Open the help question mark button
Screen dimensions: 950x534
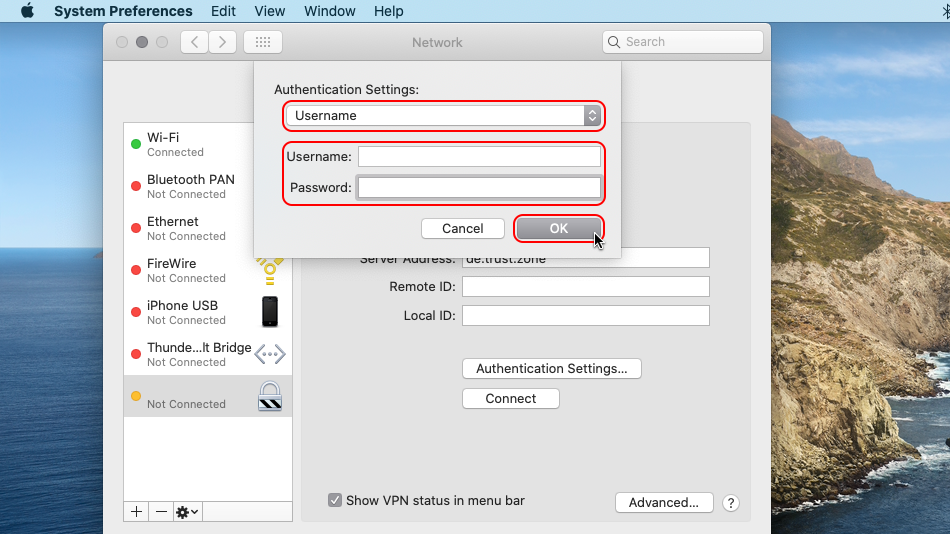click(x=730, y=503)
